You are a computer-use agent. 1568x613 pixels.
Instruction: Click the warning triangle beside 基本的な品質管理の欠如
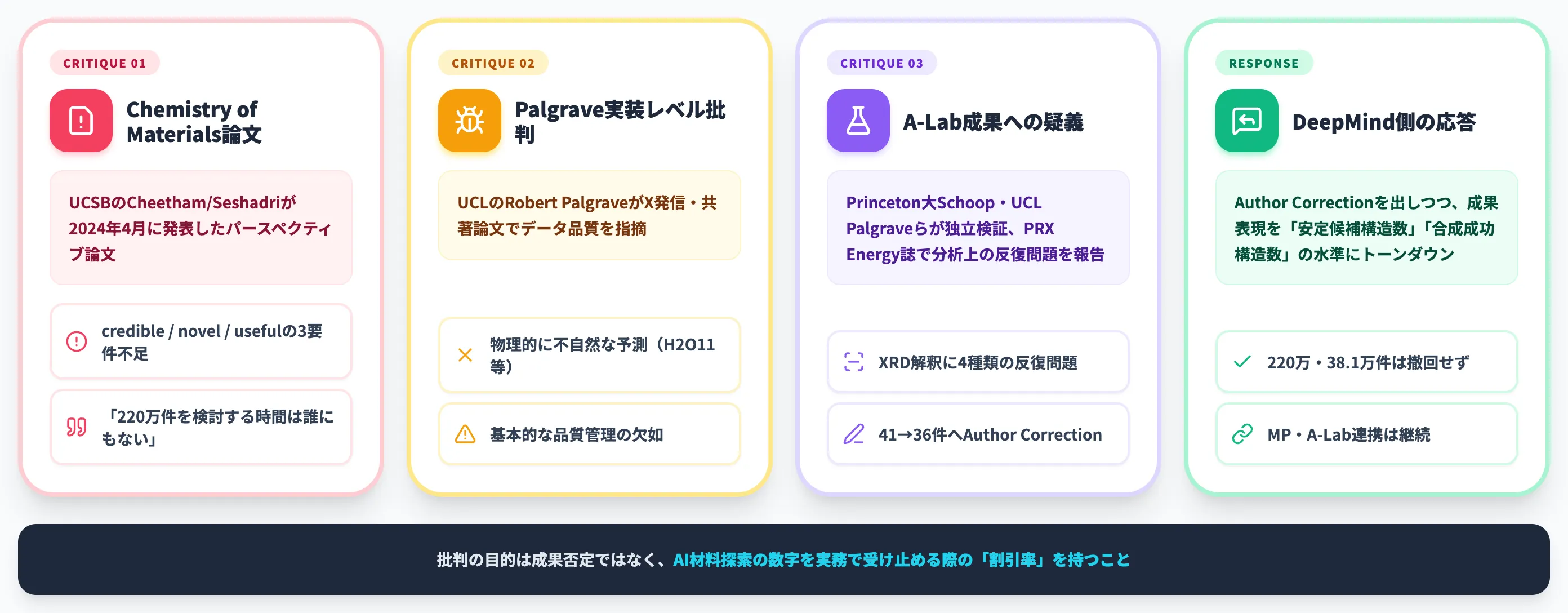(x=465, y=434)
